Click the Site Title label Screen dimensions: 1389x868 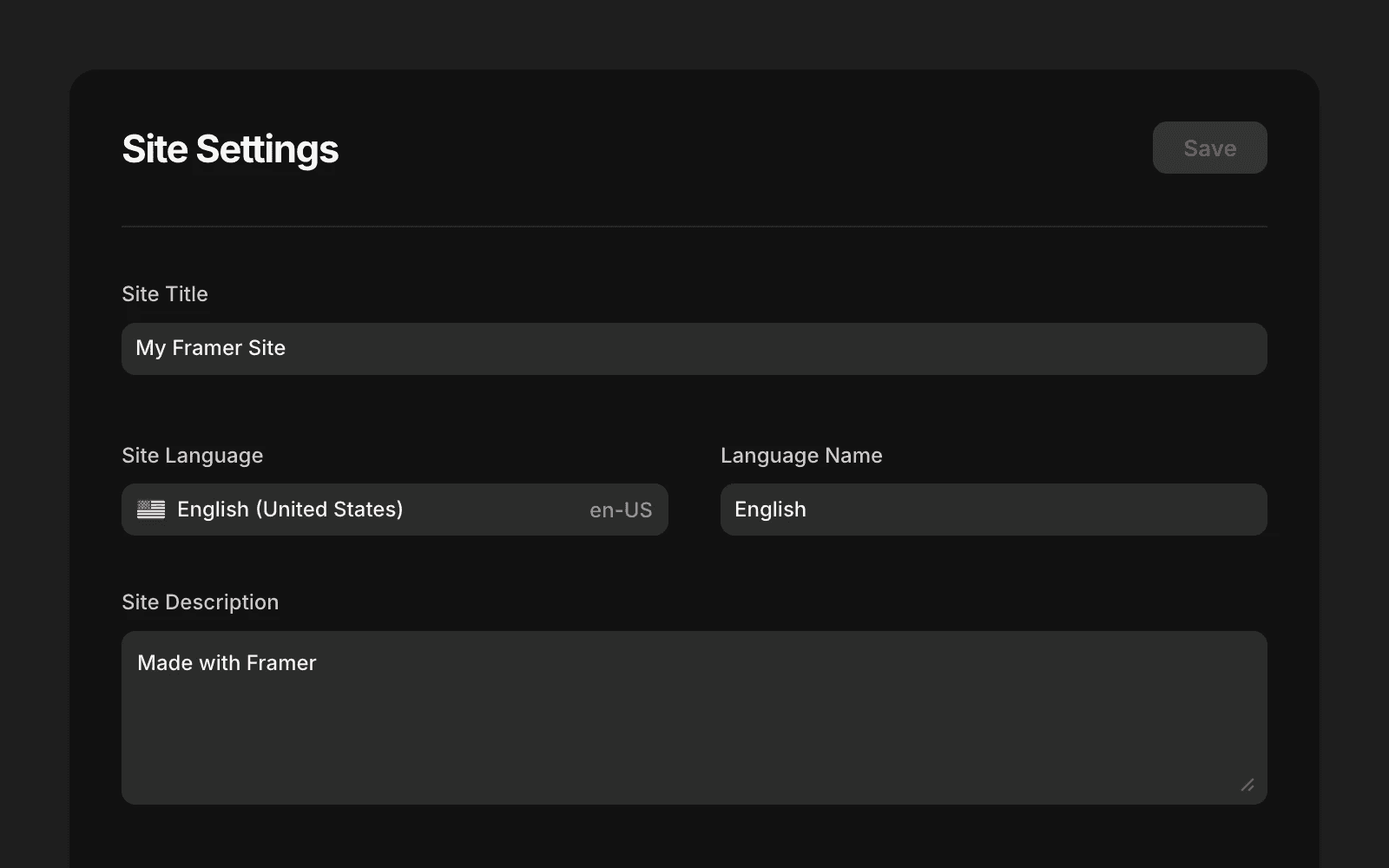click(x=165, y=293)
